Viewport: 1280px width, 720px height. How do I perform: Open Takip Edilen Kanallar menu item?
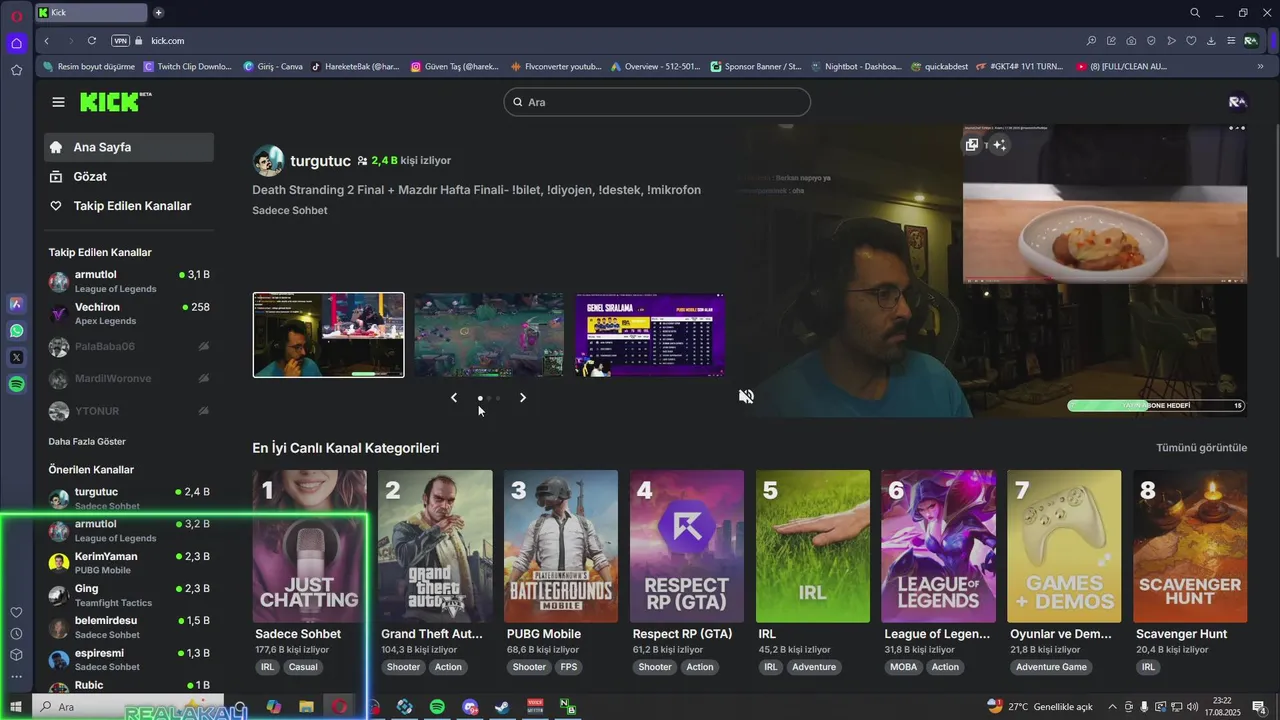[129, 206]
